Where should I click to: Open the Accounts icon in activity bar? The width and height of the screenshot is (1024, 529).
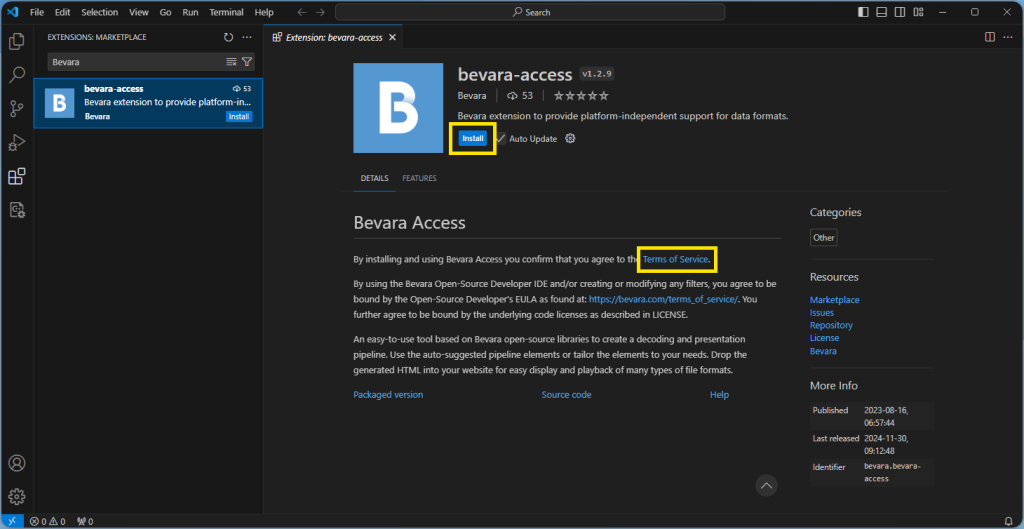(17, 463)
